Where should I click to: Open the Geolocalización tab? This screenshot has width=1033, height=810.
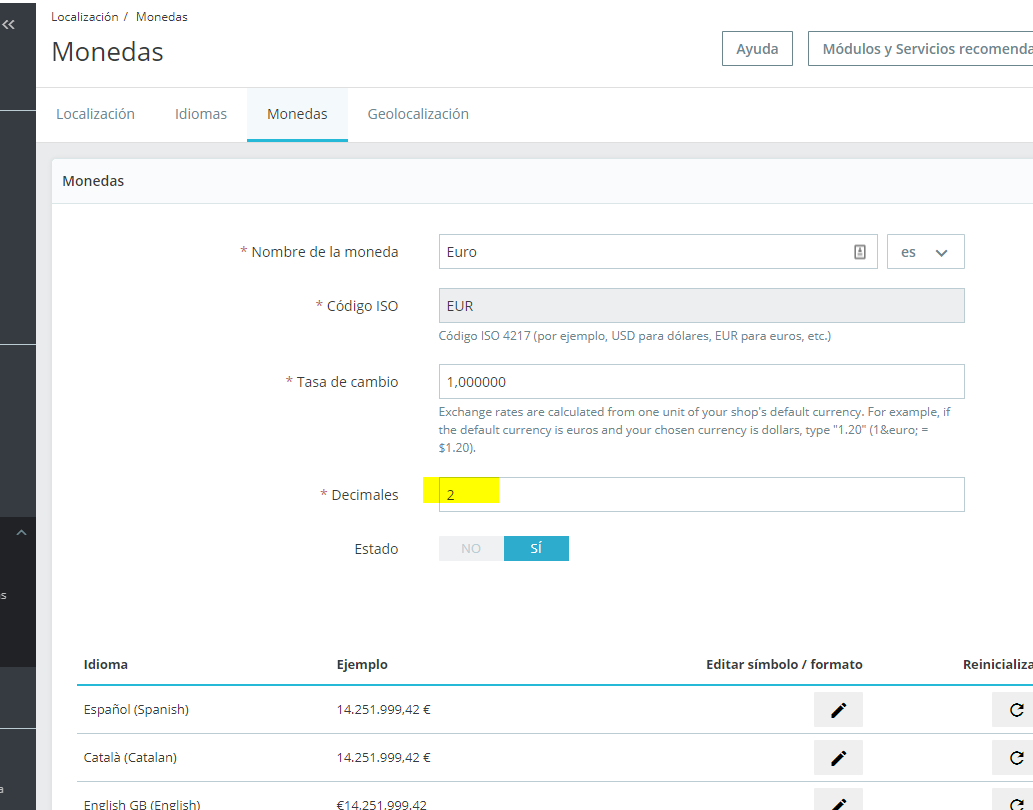click(x=418, y=114)
